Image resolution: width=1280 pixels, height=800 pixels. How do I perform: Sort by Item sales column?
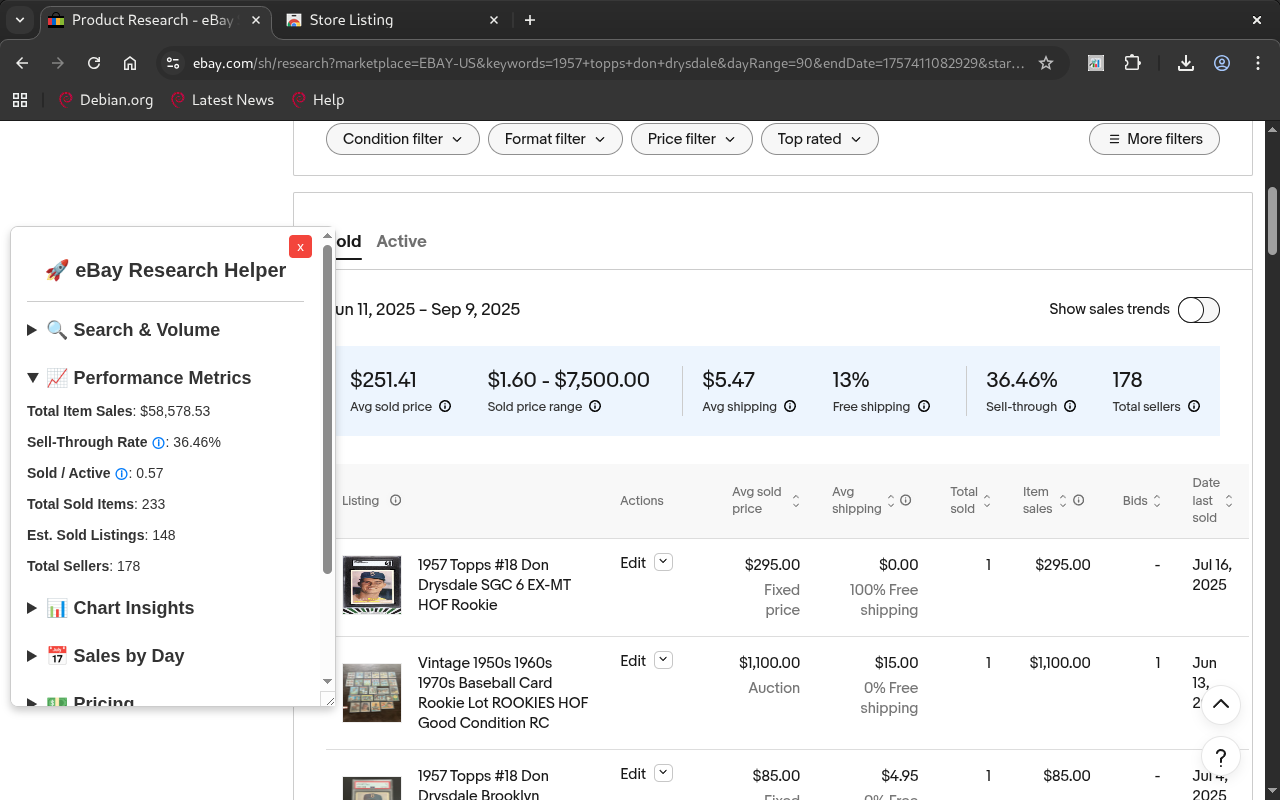tap(1063, 501)
